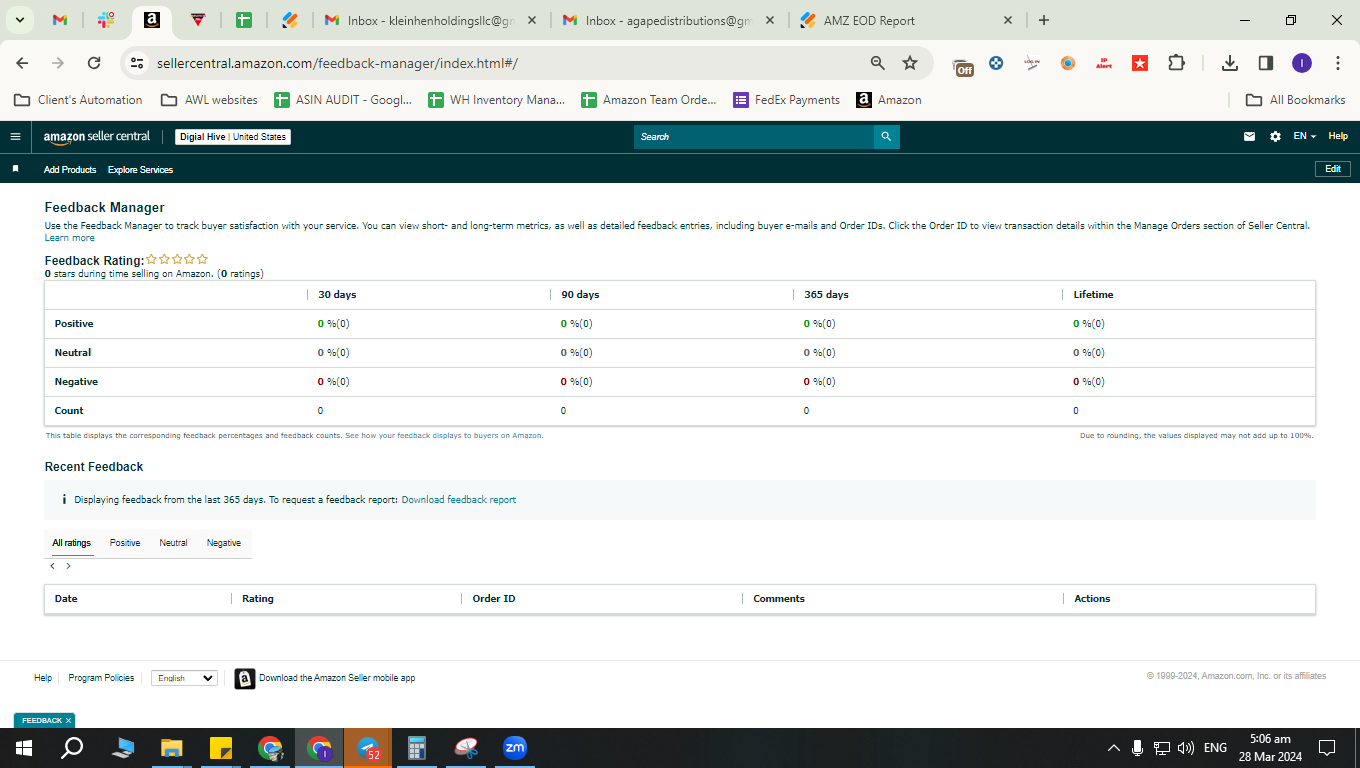Viewport: 1360px width, 768px height.
Task: Open the Seller Central settings gear
Action: tap(1275, 137)
